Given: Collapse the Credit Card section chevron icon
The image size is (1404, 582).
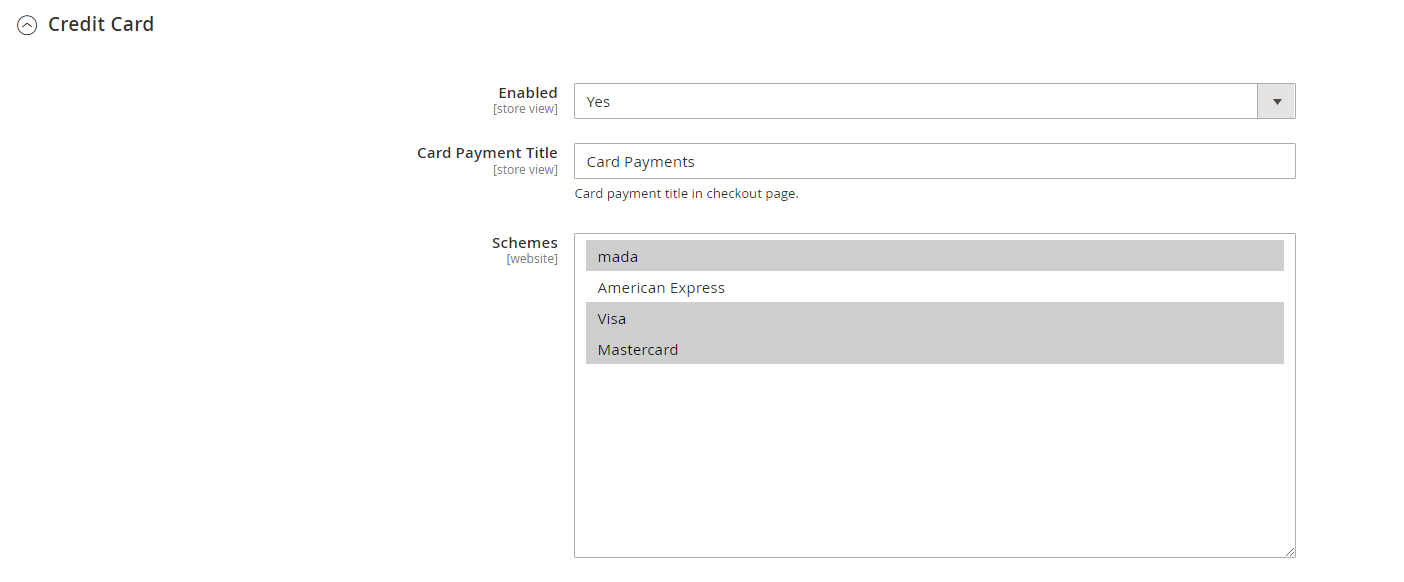Looking at the screenshot, I should tap(27, 26).
